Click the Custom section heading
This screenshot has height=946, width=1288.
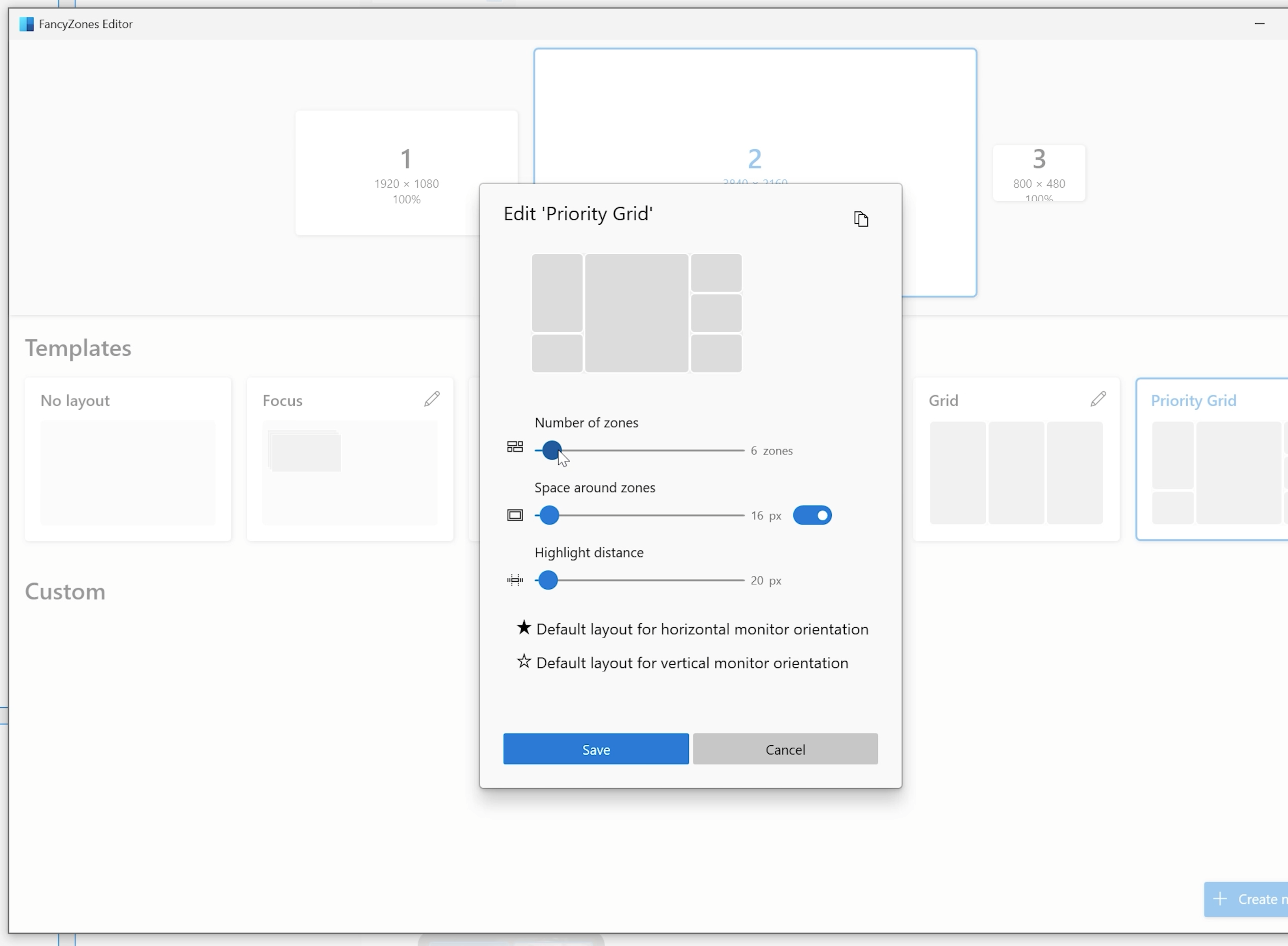65,591
